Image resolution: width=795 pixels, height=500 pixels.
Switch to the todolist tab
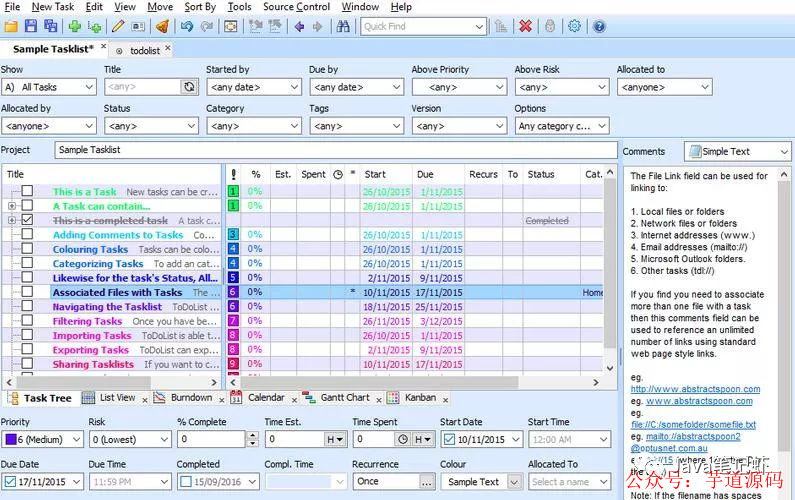pos(144,50)
